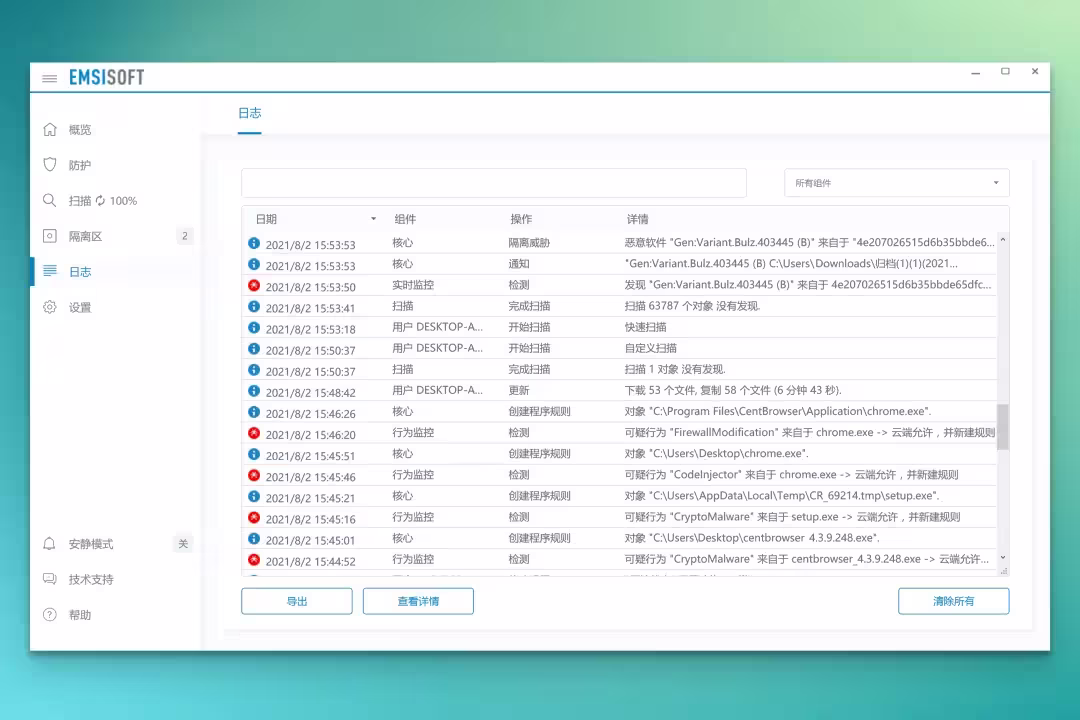The height and width of the screenshot is (720, 1080).
Task: Click the scrollbar down arrow in log list
Action: coord(1003,557)
